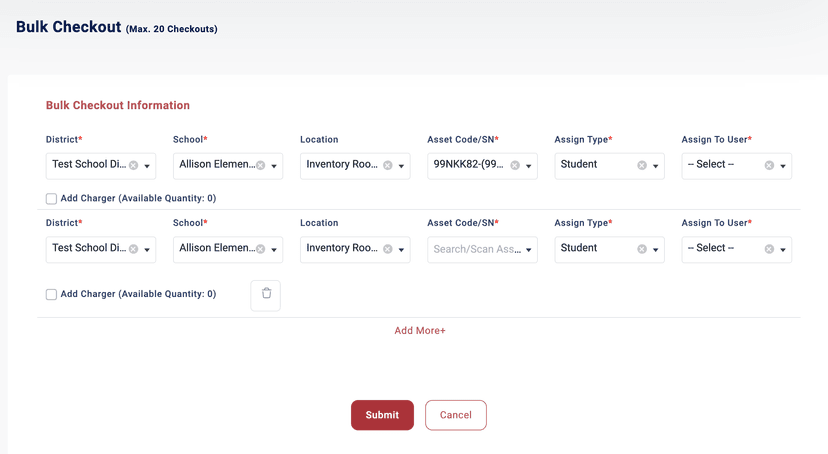Clear Location value in first row
828x454 pixels.
pos(387,165)
